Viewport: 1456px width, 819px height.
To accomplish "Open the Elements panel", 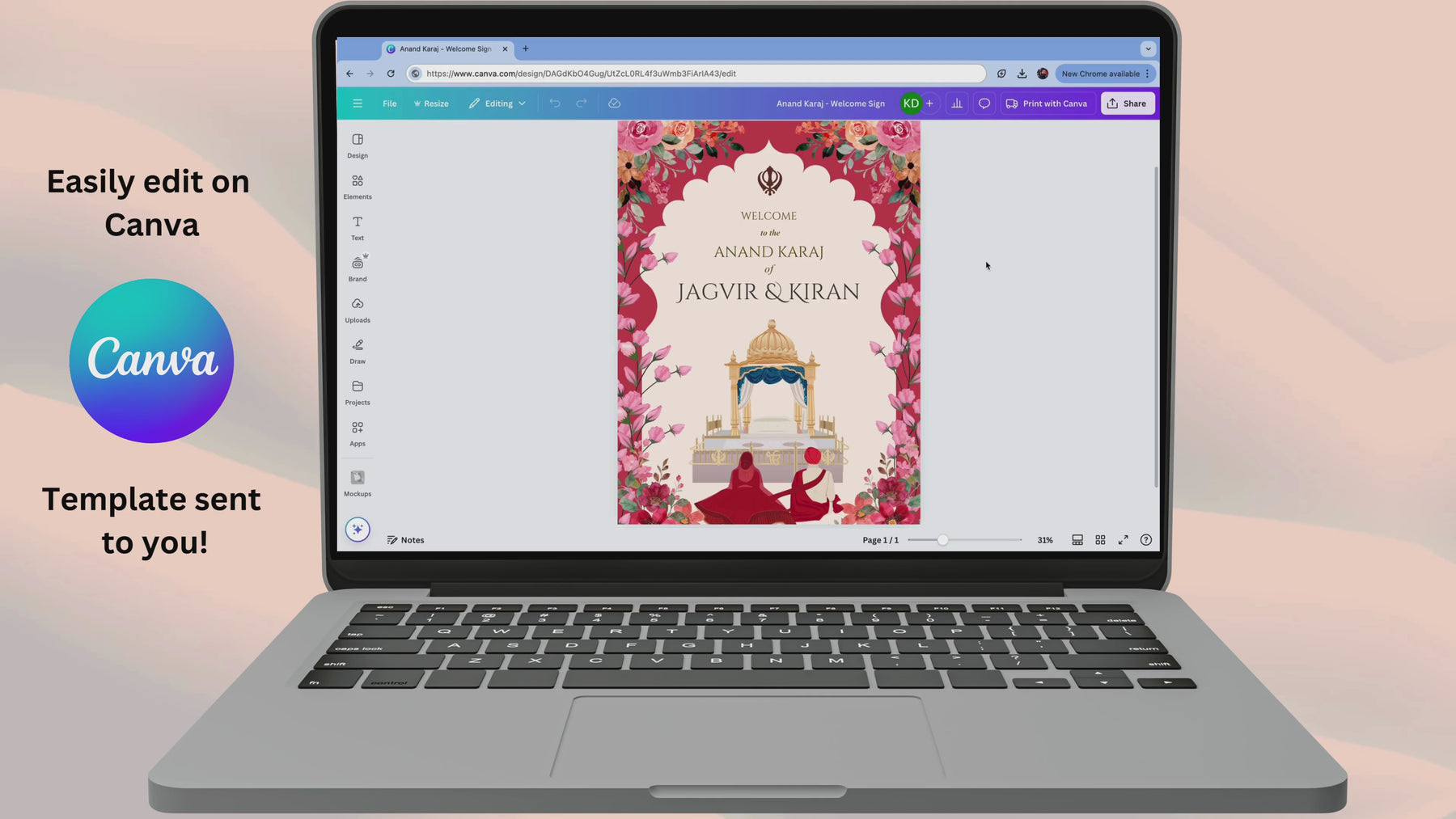I will coord(358,187).
